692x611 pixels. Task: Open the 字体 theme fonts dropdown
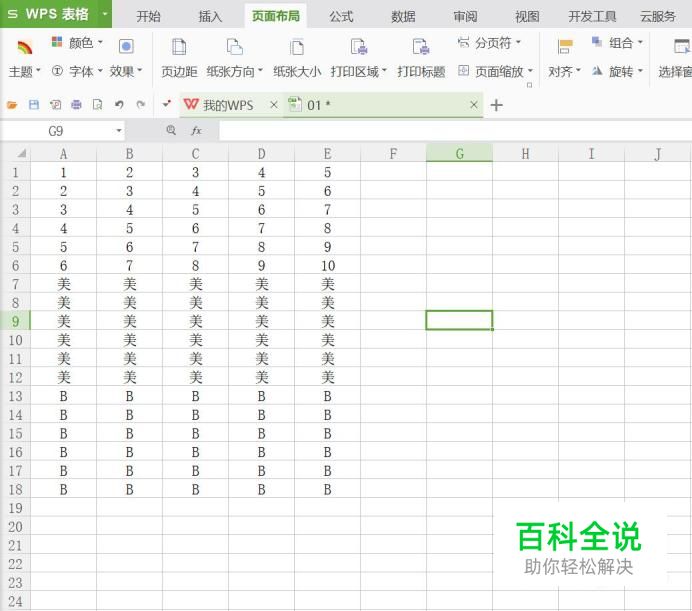coord(77,71)
